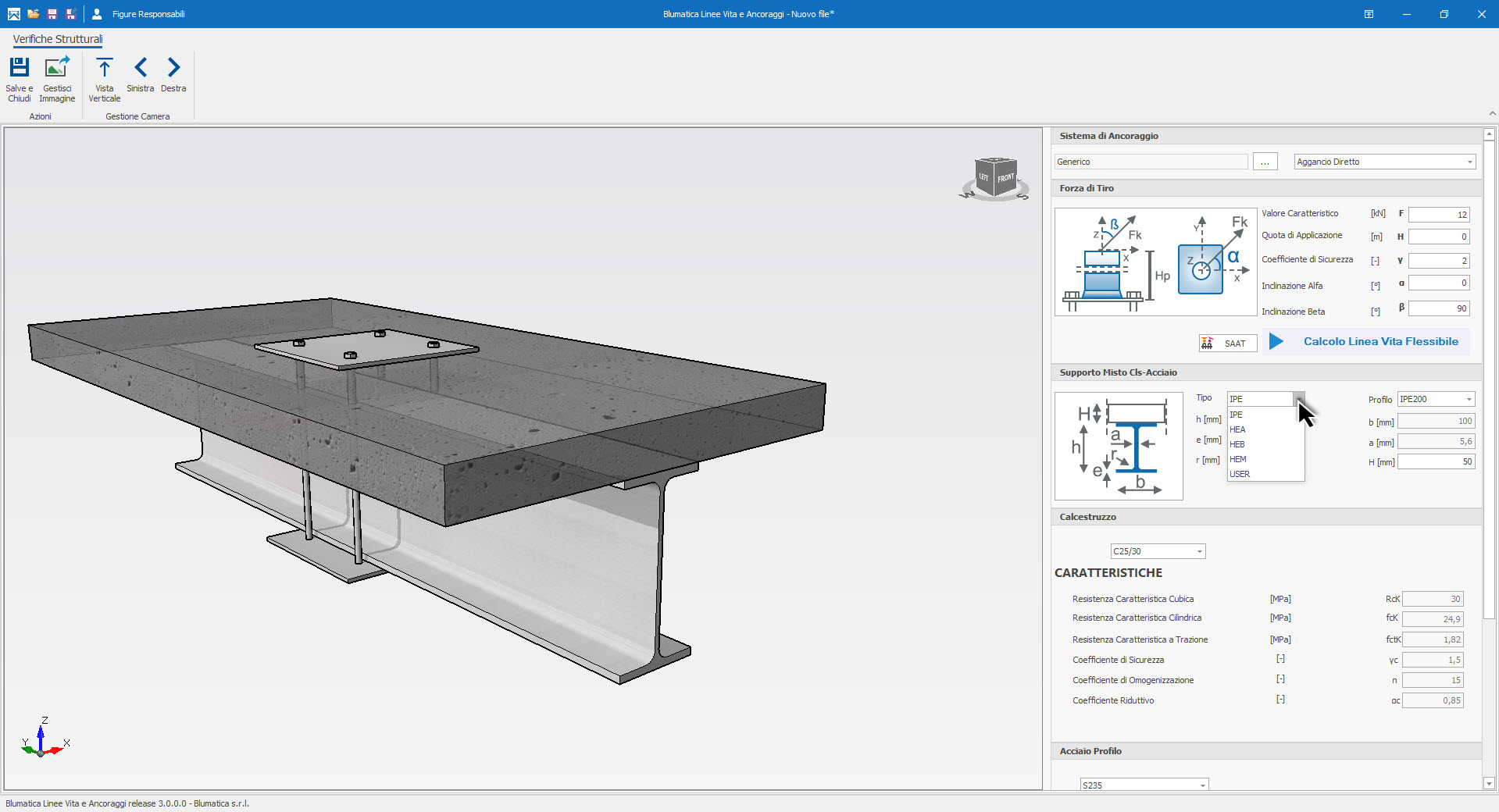1499x812 pixels.
Task: Switch to Vista Verticale camera view
Action: 104,68
